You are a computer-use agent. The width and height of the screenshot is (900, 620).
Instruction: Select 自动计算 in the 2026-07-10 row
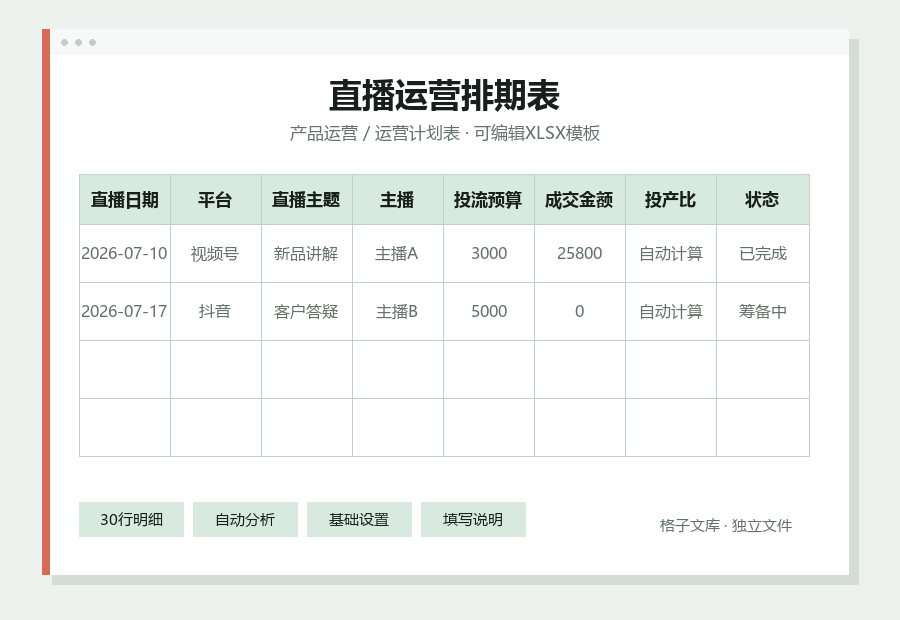point(671,254)
